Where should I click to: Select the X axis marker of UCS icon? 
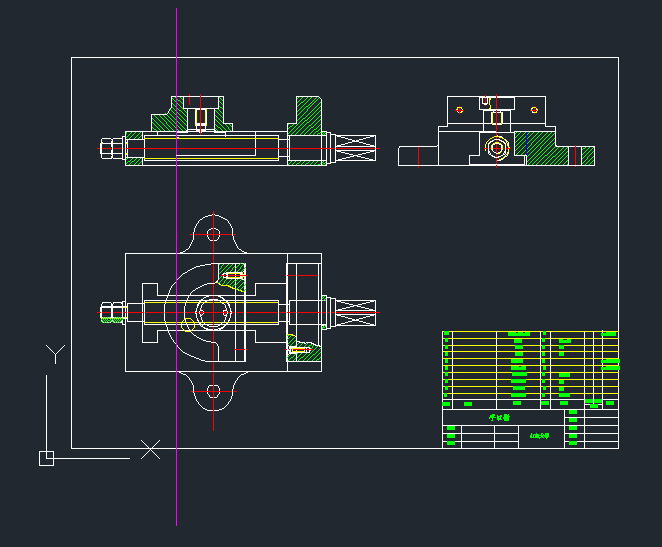(x=150, y=449)
